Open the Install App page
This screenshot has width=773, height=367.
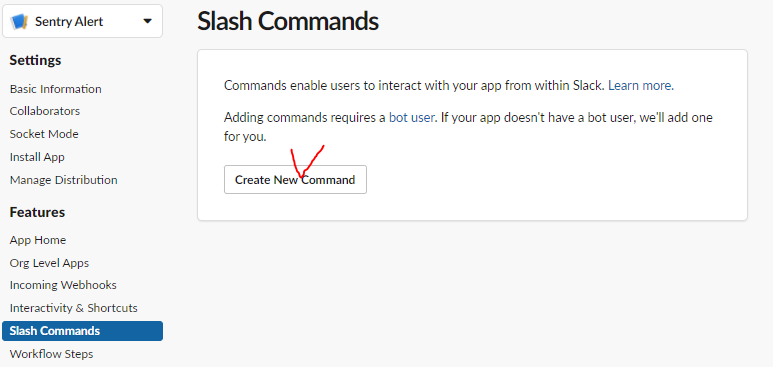tap(37, 157)
